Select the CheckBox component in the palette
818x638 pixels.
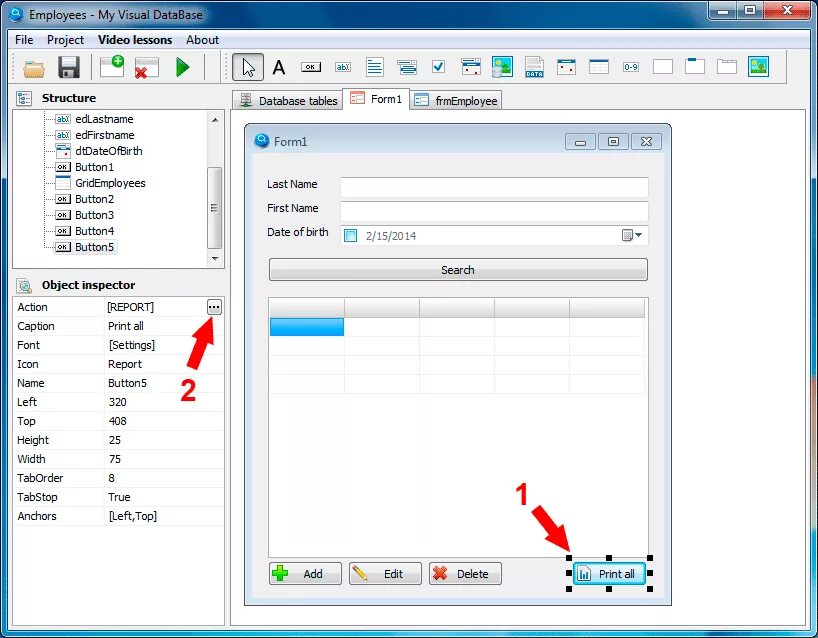(x=437, y=66)
